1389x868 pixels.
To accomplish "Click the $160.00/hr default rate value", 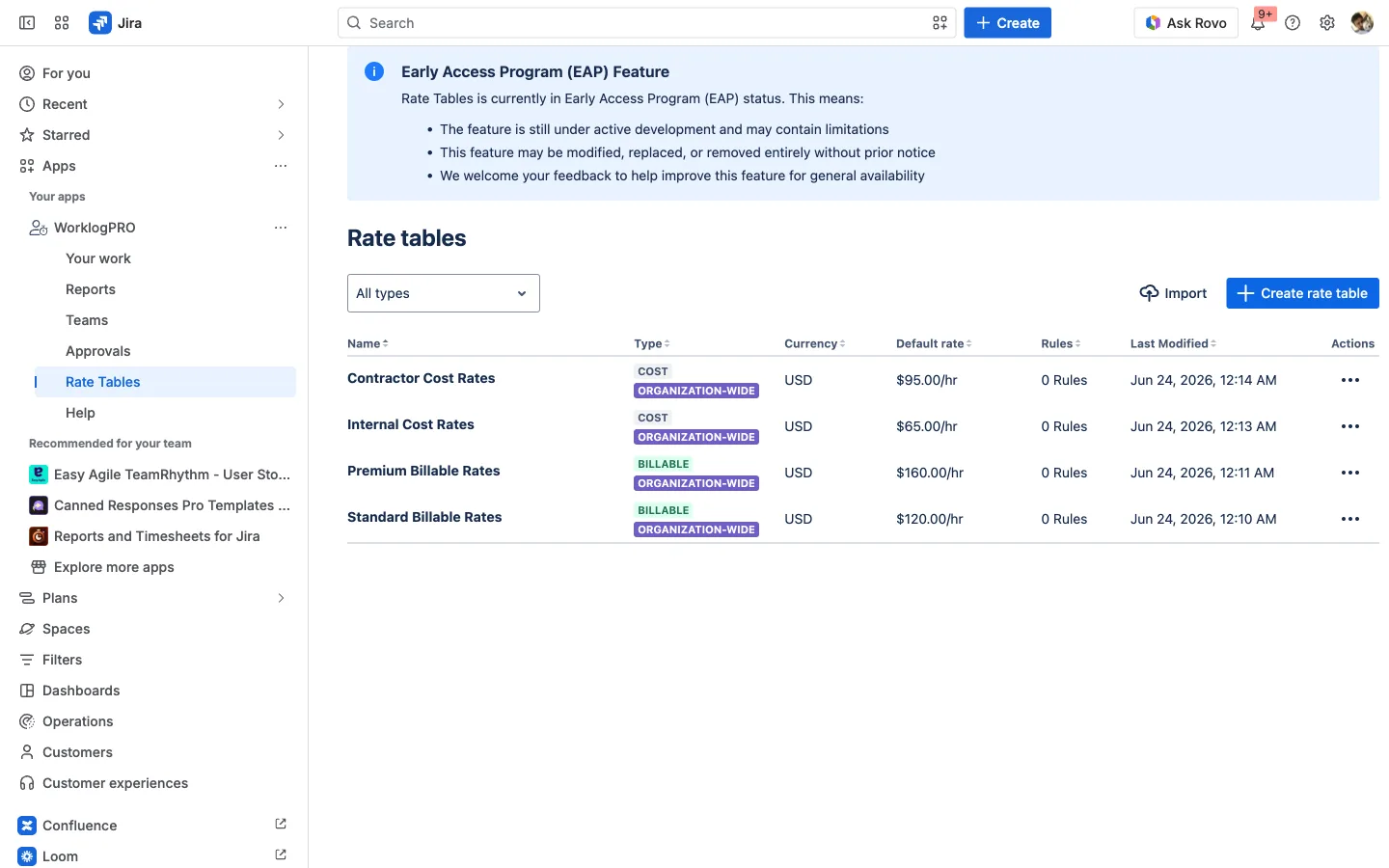I will tap(930, 473).
